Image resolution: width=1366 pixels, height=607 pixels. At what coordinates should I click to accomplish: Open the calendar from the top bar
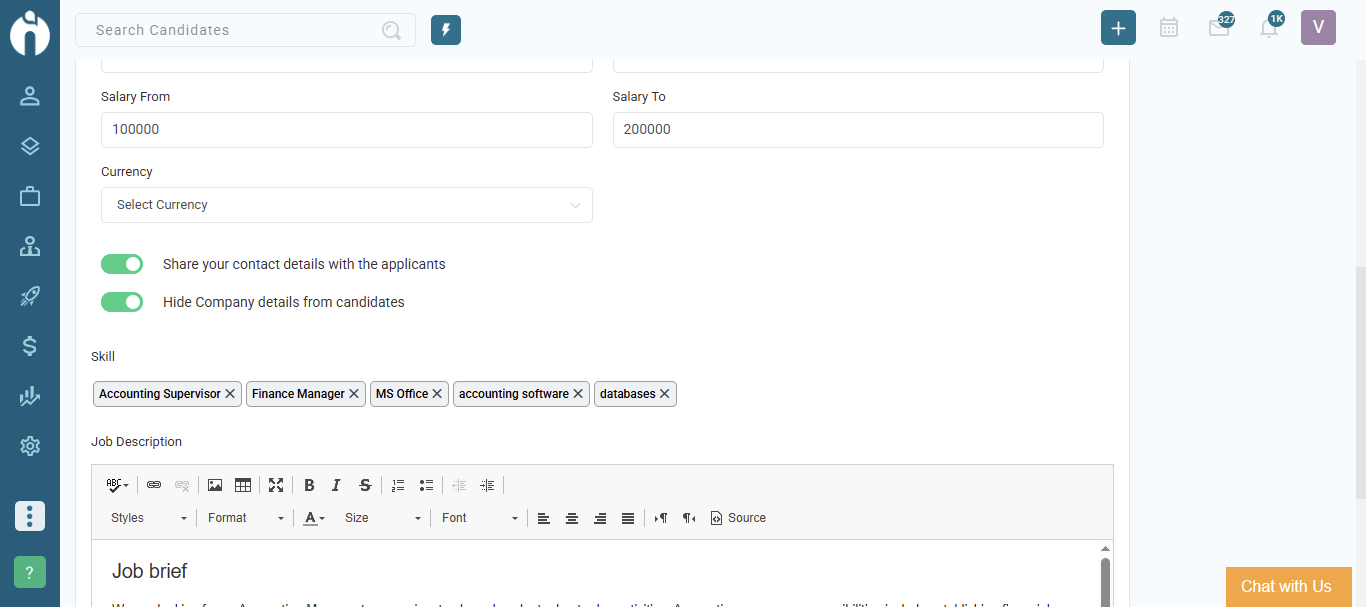(1169, 28)
